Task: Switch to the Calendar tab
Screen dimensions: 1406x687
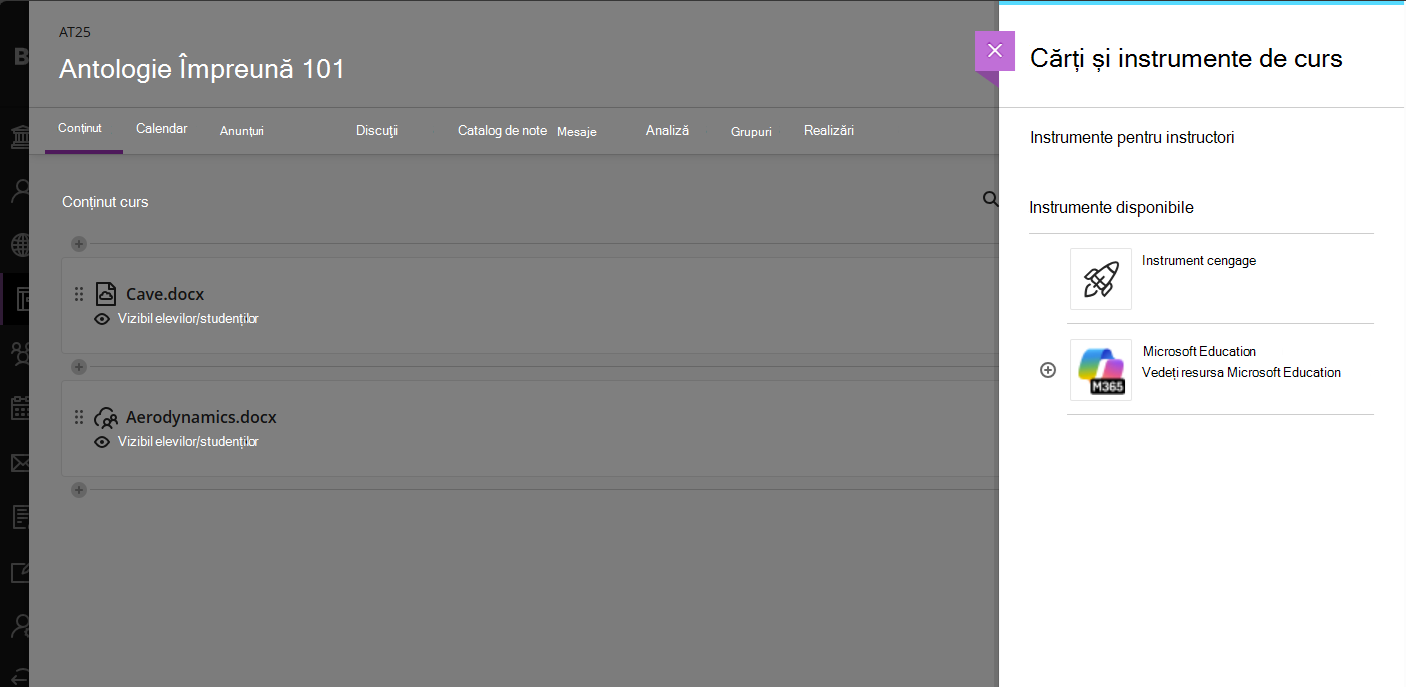Action: tap(162, 129)
